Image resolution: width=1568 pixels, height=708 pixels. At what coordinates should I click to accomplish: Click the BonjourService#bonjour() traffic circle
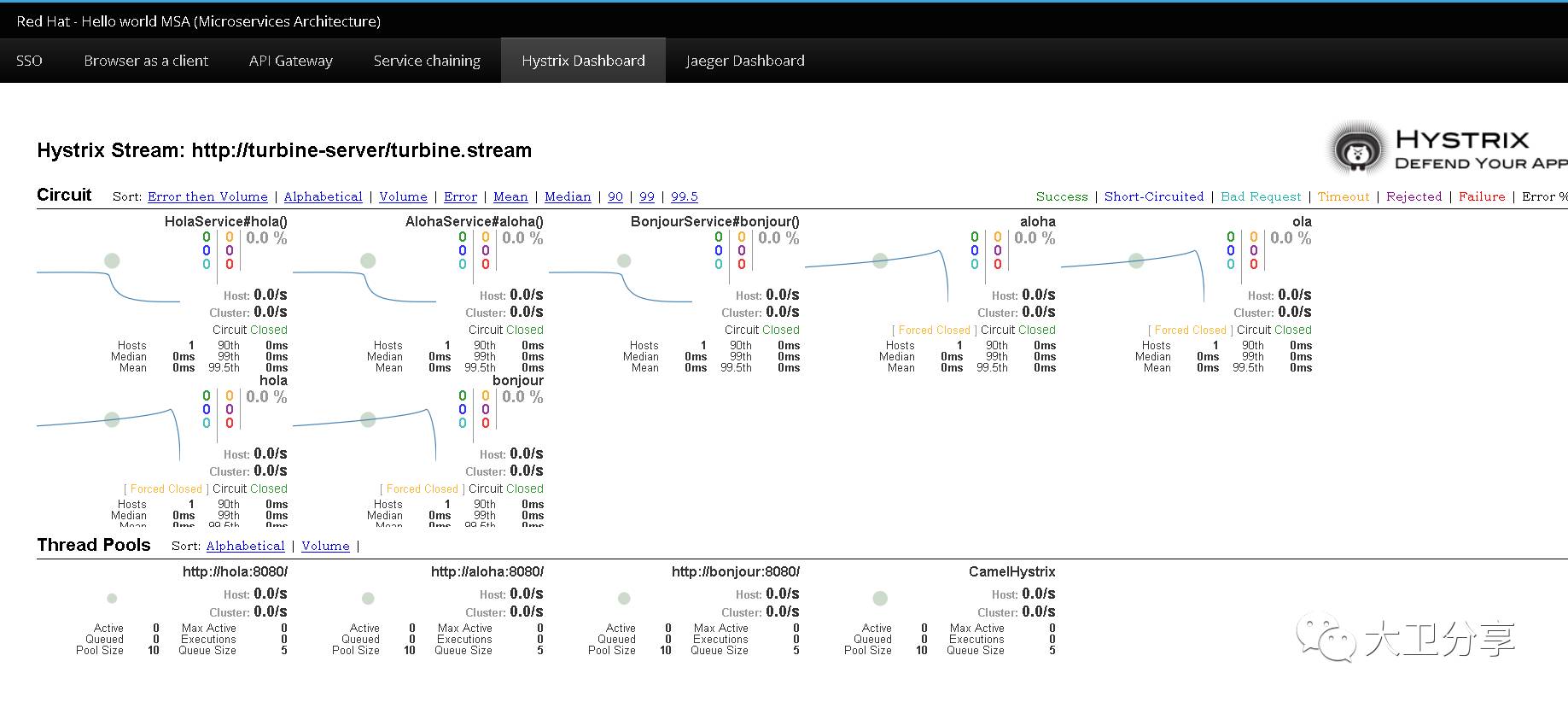[624, 260]
